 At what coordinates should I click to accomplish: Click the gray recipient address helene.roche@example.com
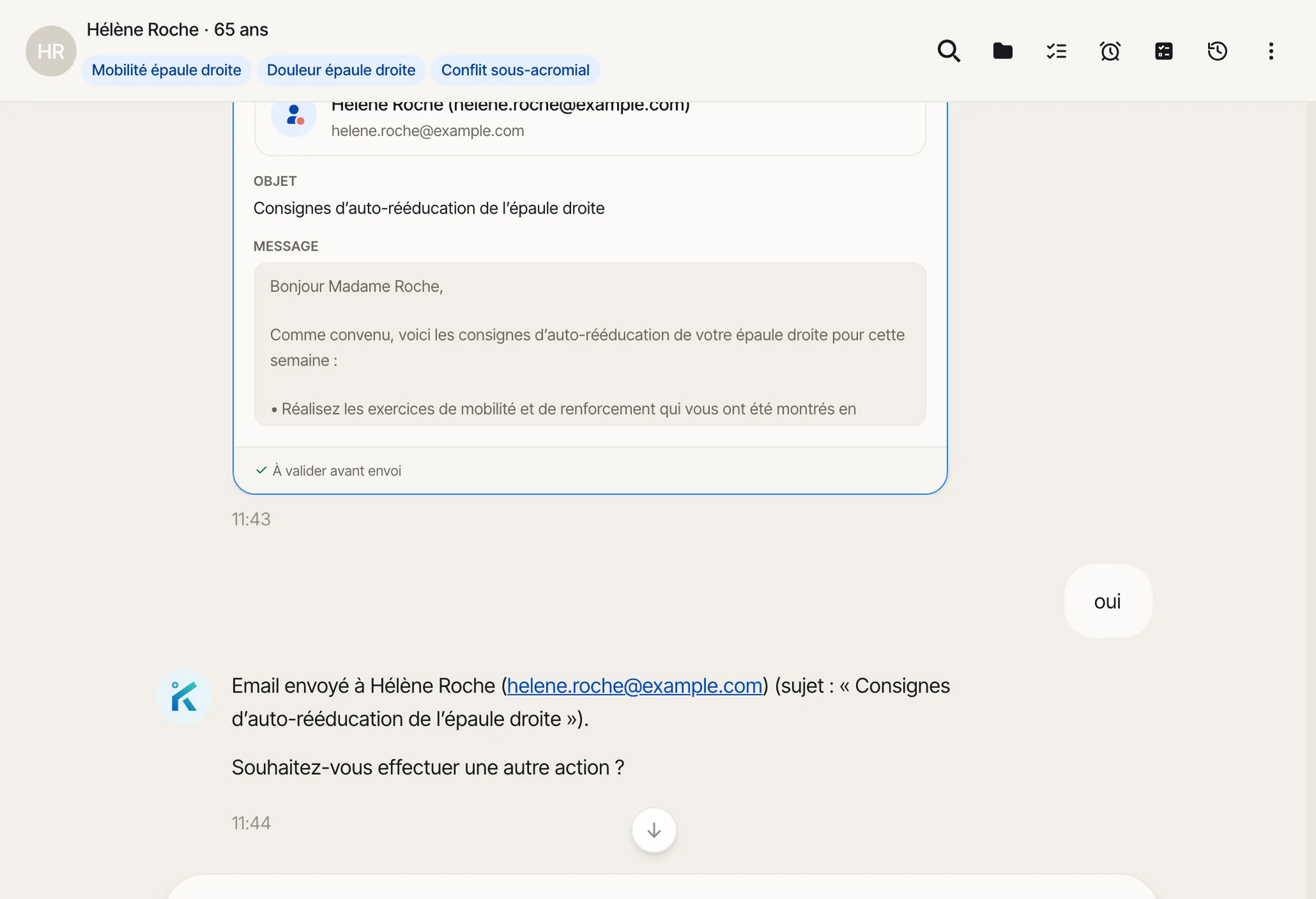(428, 131)
